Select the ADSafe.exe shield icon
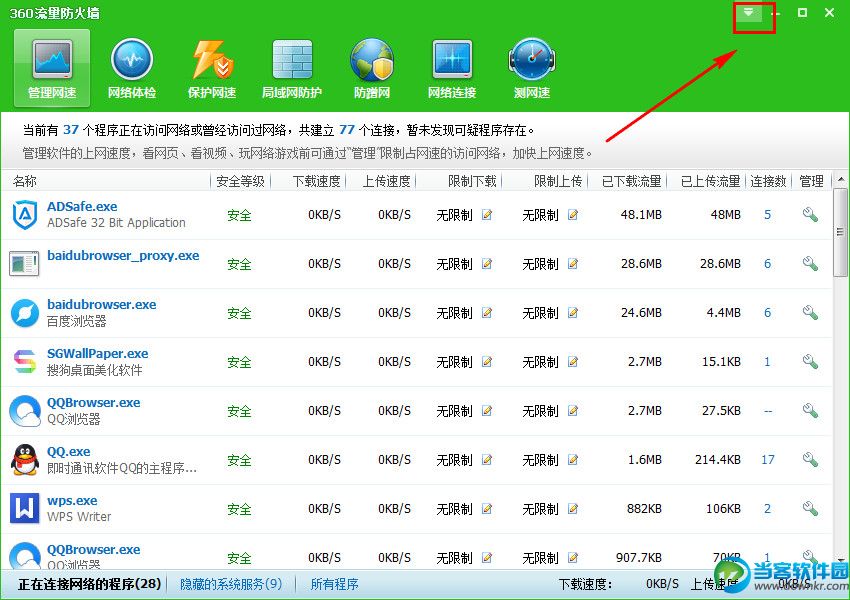850x600 pixels. click(25, 215)
